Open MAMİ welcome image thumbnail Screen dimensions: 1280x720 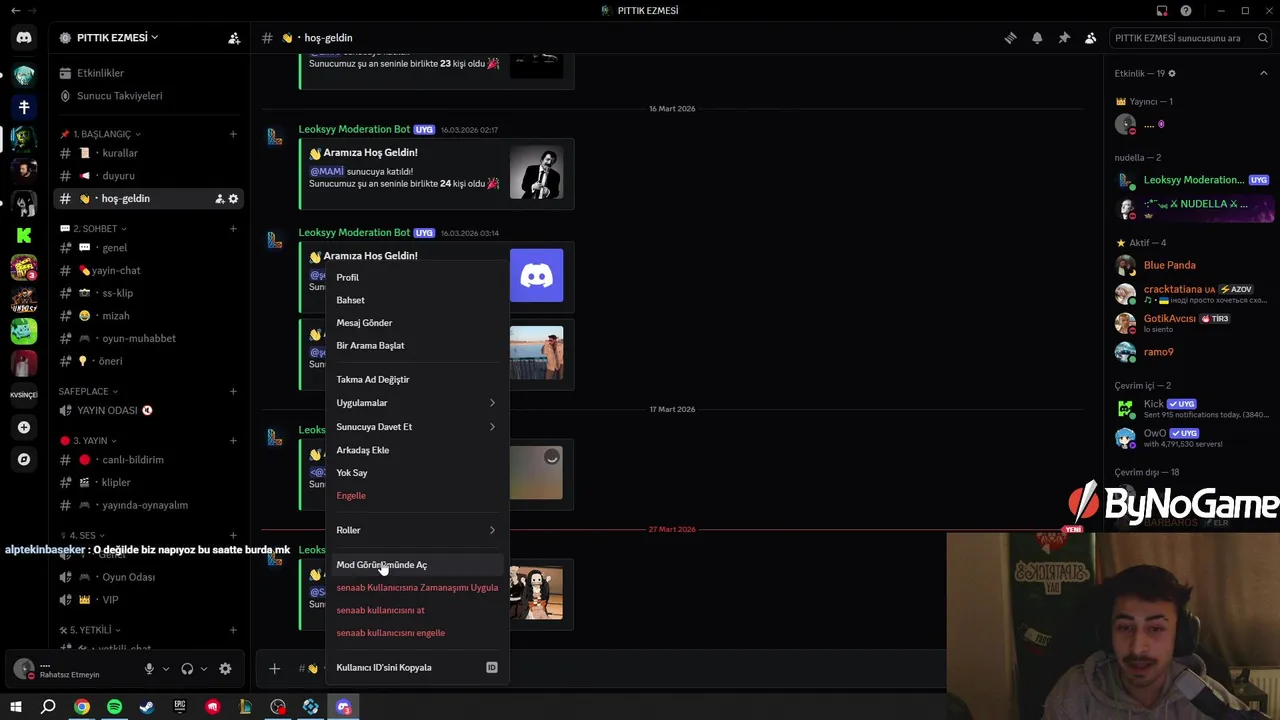[x=536, y=174]
